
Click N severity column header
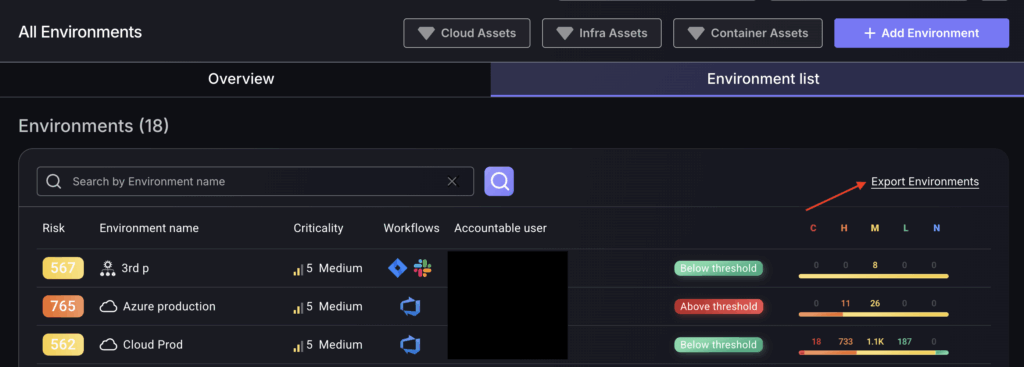click(x=936, y=228)
